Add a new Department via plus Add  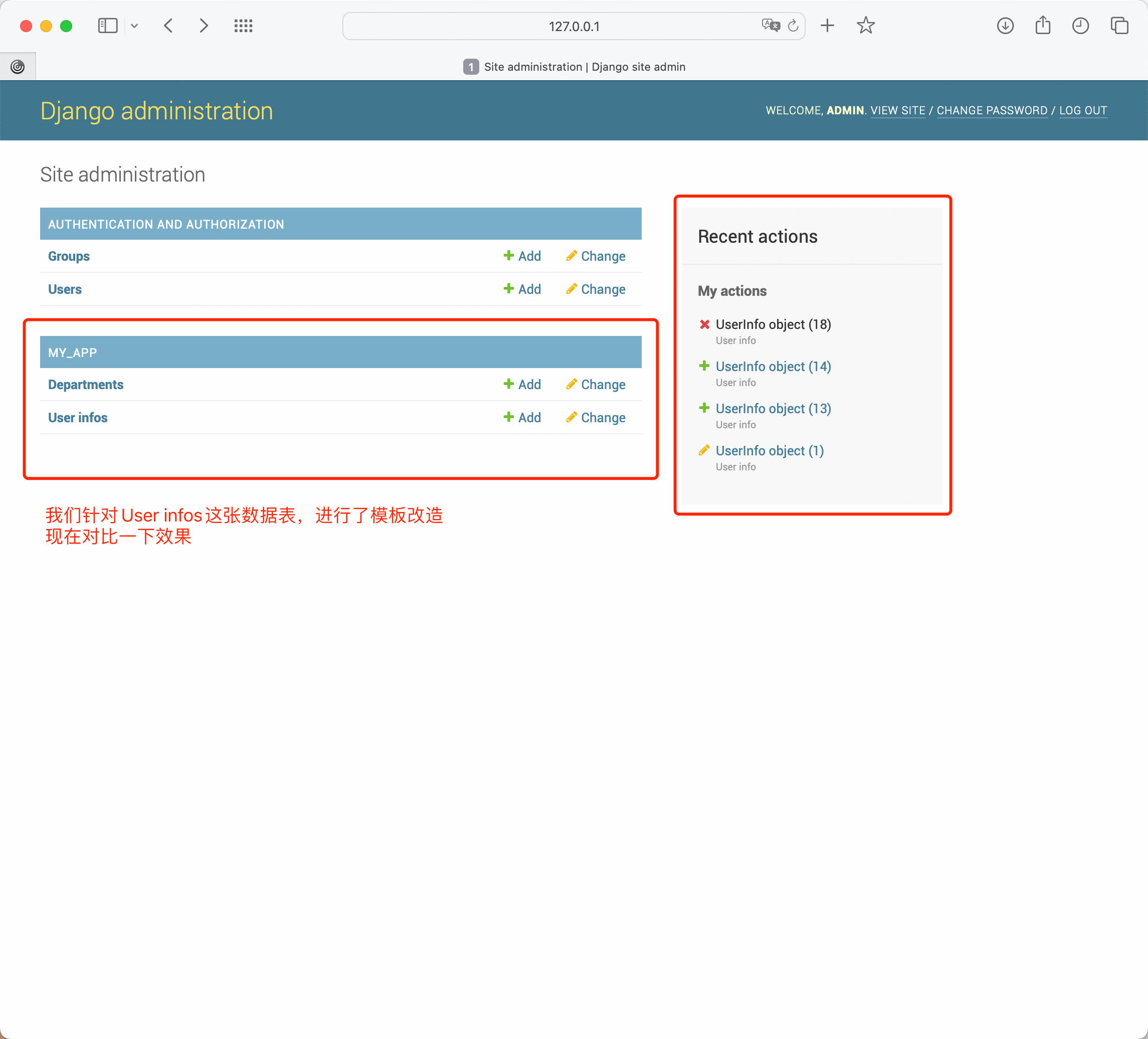point(522,385)
